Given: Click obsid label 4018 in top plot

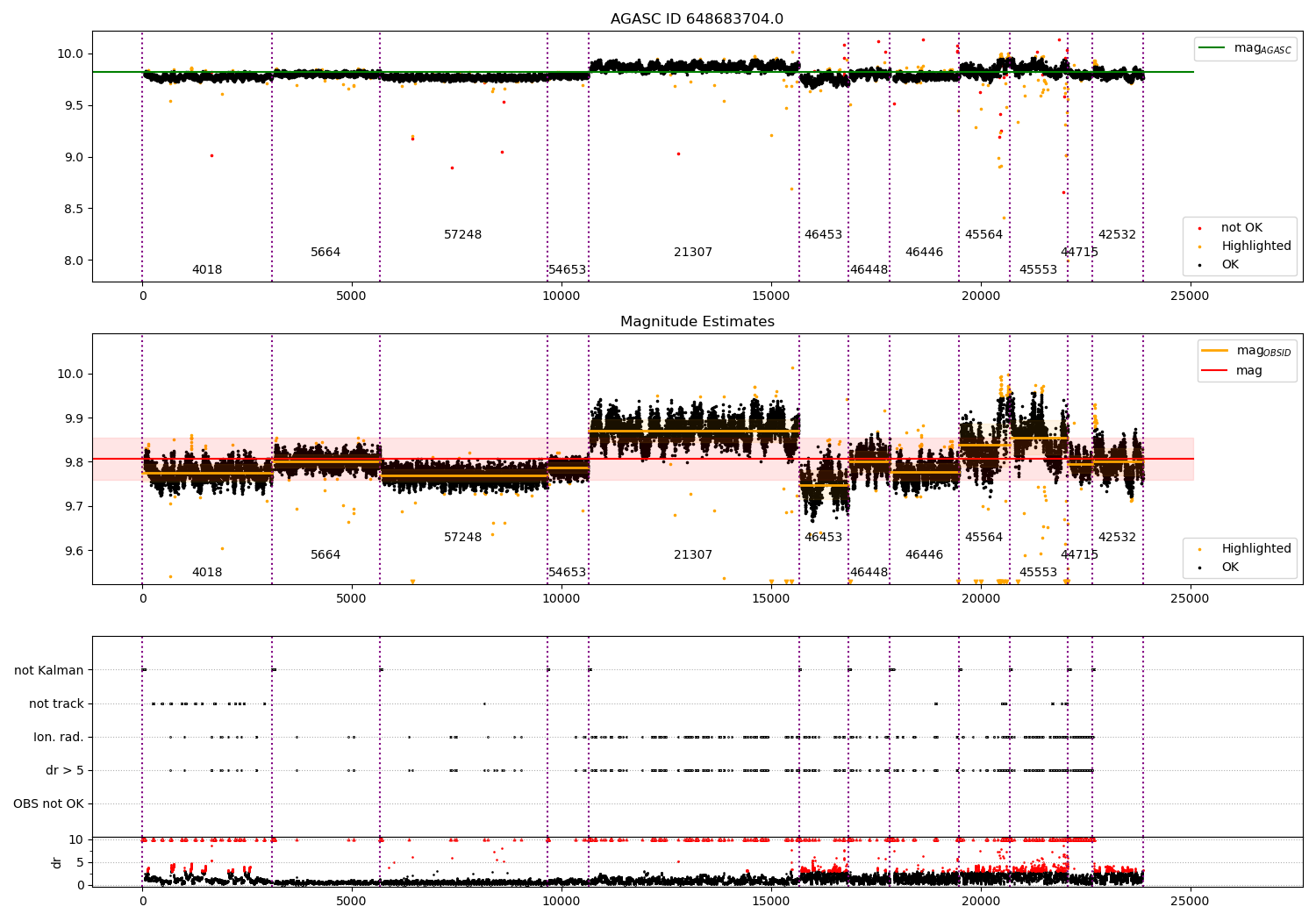Looking at the screenshot, I should point(207,270).
